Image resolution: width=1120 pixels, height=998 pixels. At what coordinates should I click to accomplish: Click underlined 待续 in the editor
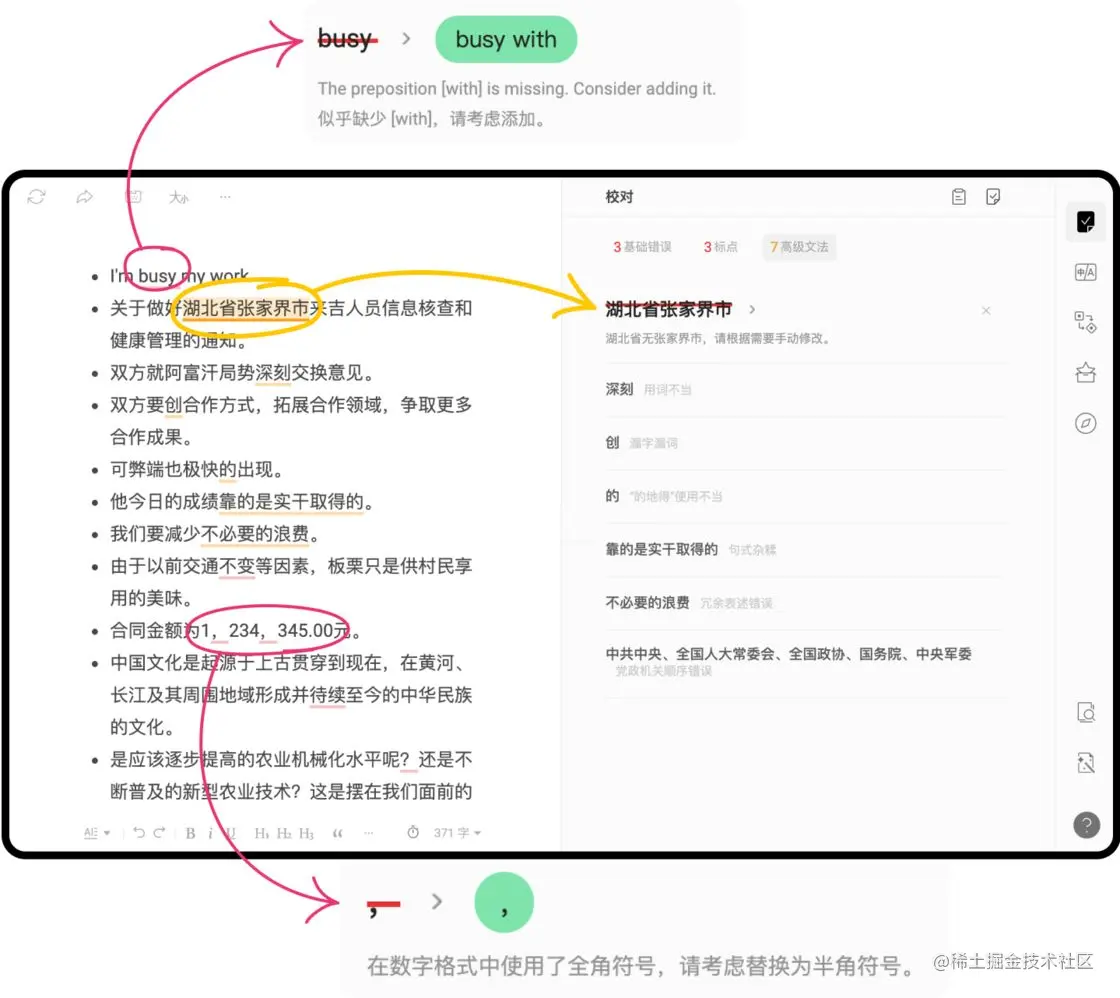point(328,695)
